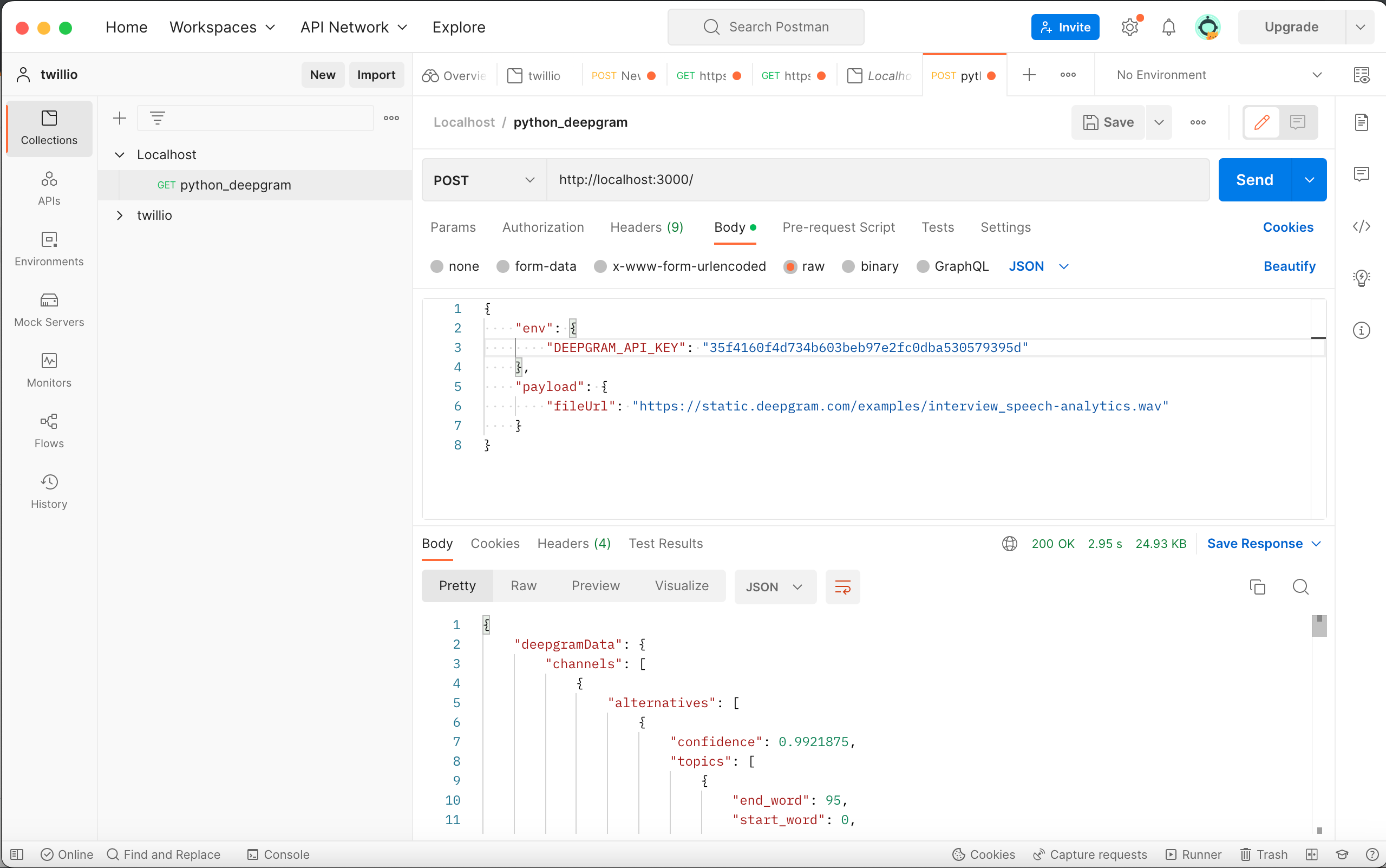Open Mock Servers in the sidebar

[x=49, y=309]
